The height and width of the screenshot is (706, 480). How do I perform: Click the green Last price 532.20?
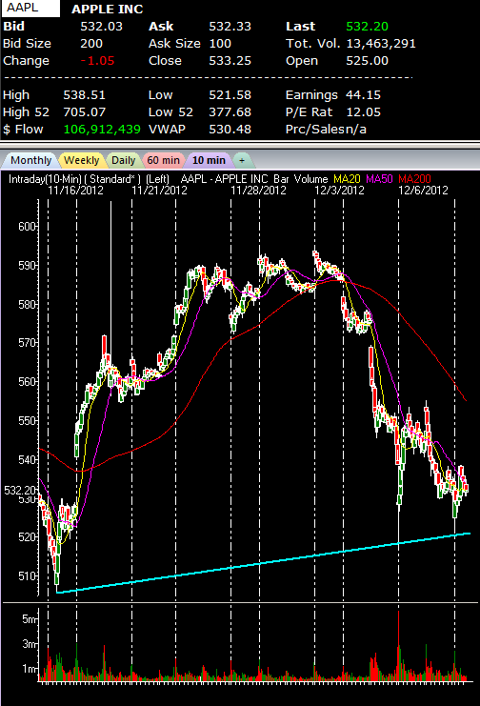(367, 27)
